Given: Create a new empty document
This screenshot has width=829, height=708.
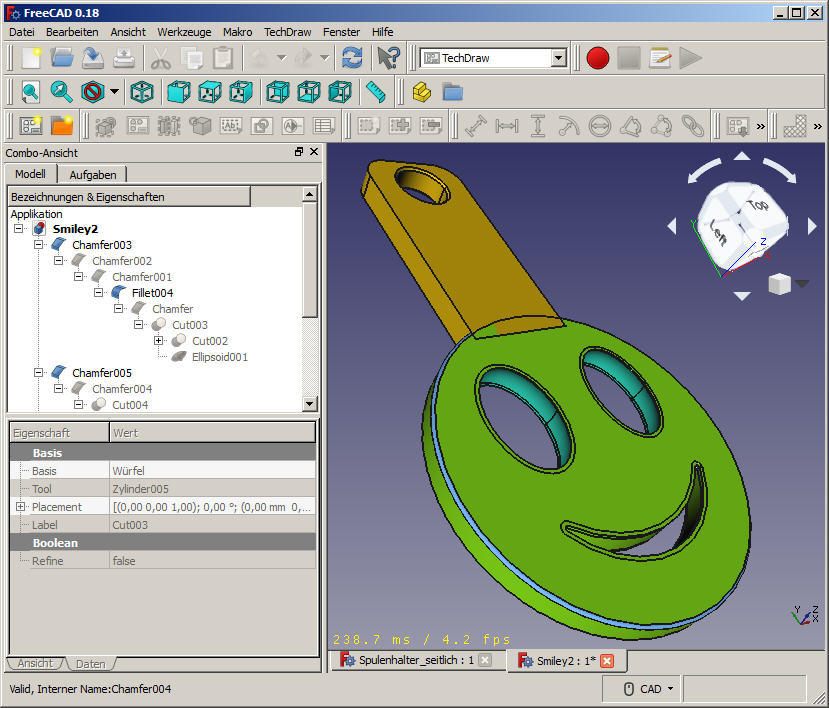Looking at the screenshot, I should pyautogui.click(x=31, y=58).
